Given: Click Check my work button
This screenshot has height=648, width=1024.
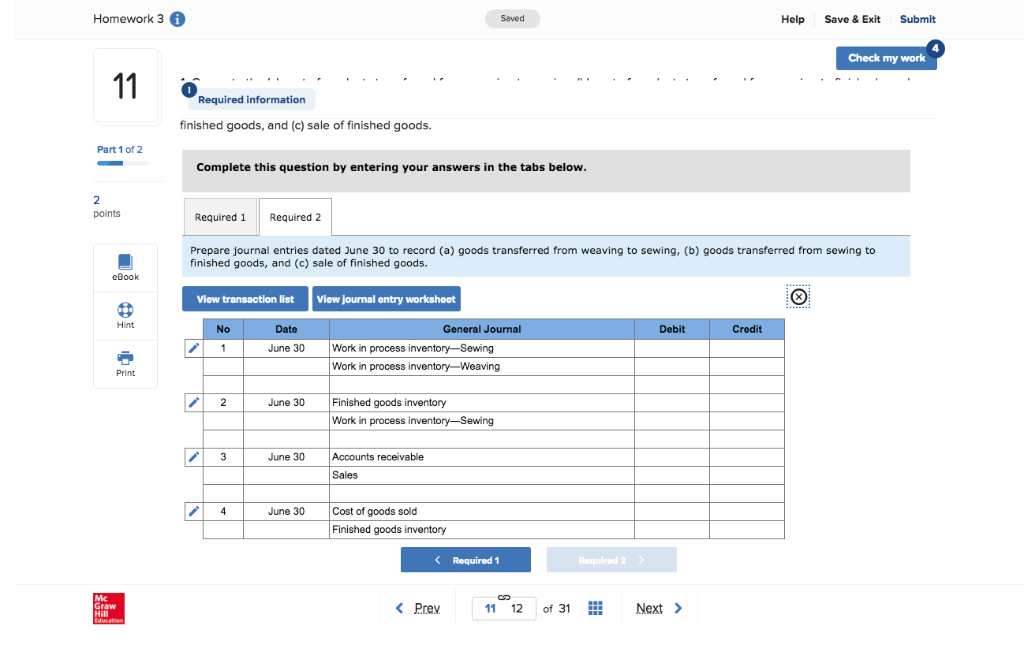Looking at the screenshot, I should pos(886,58).
